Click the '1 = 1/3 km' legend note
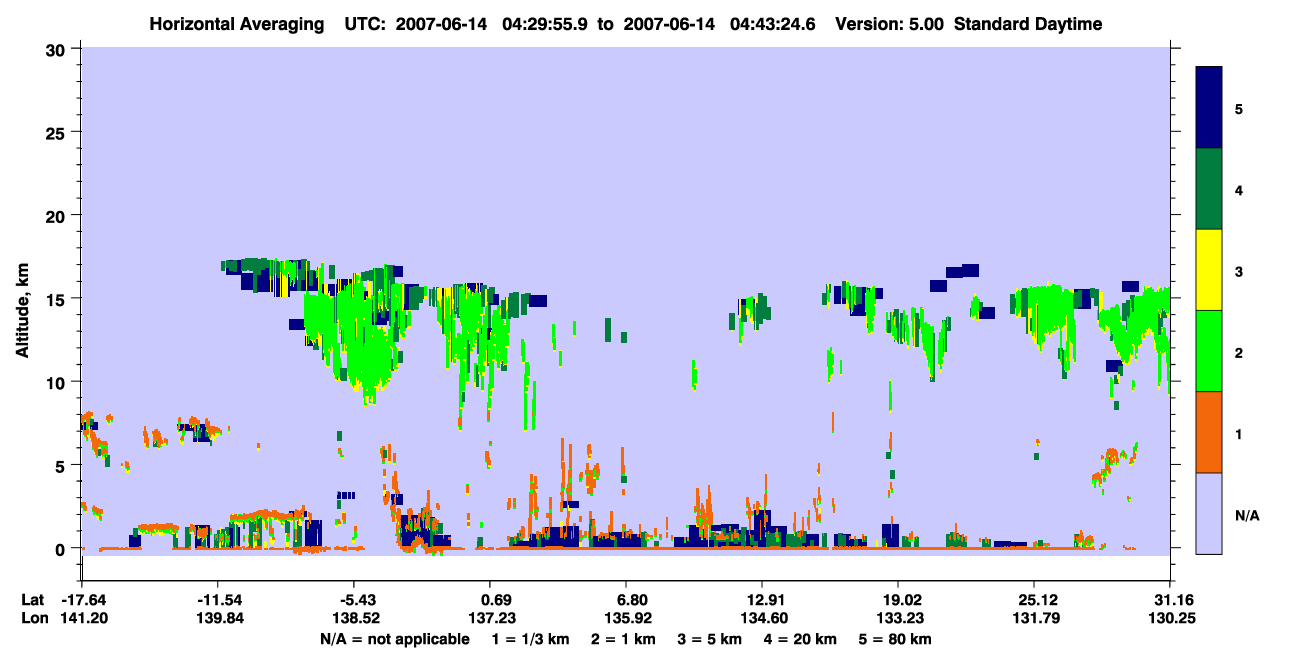The width and height of the screenshot is (1300, 667). click(x=532, y=639)
